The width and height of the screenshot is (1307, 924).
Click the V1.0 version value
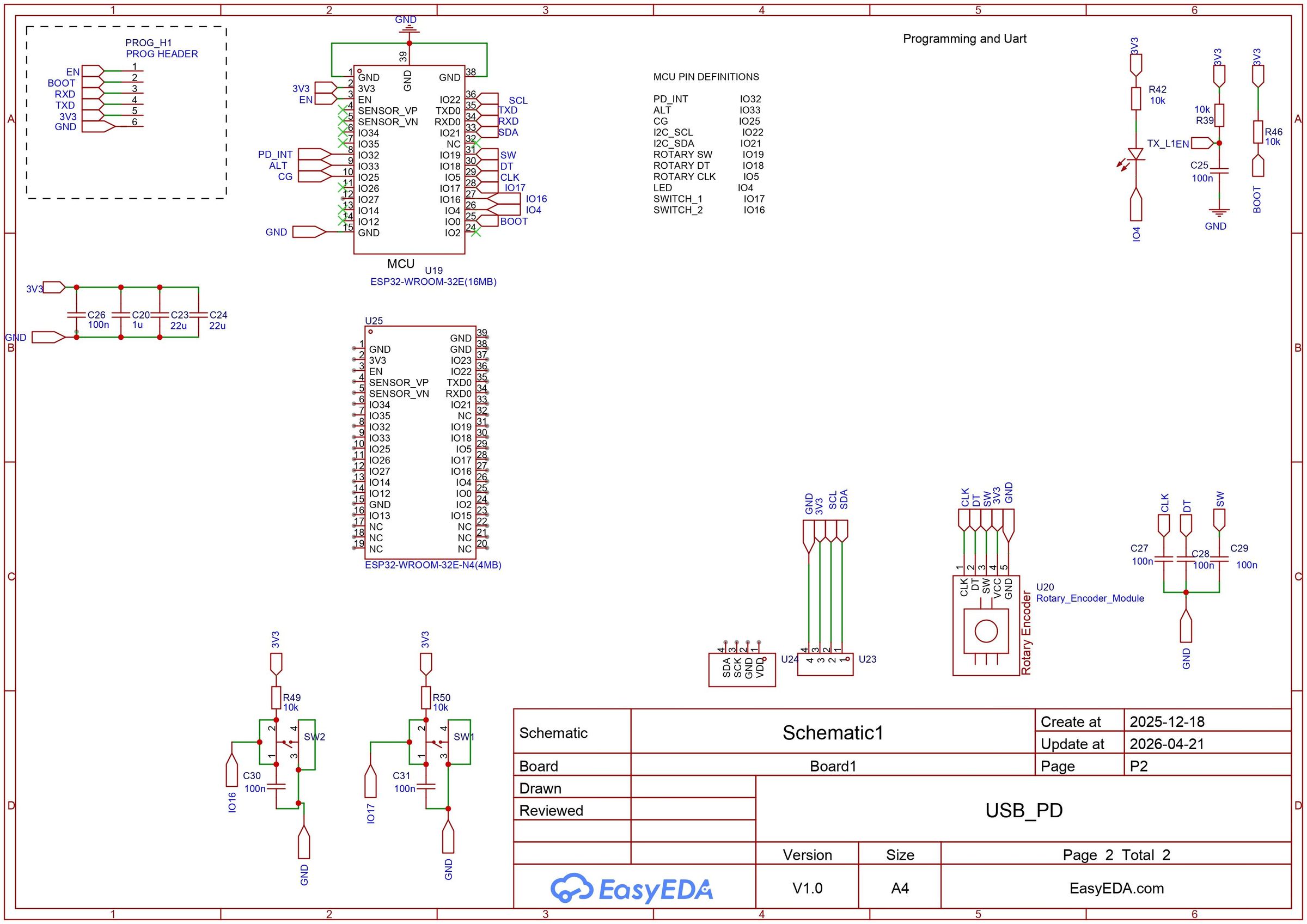point(807,888)
